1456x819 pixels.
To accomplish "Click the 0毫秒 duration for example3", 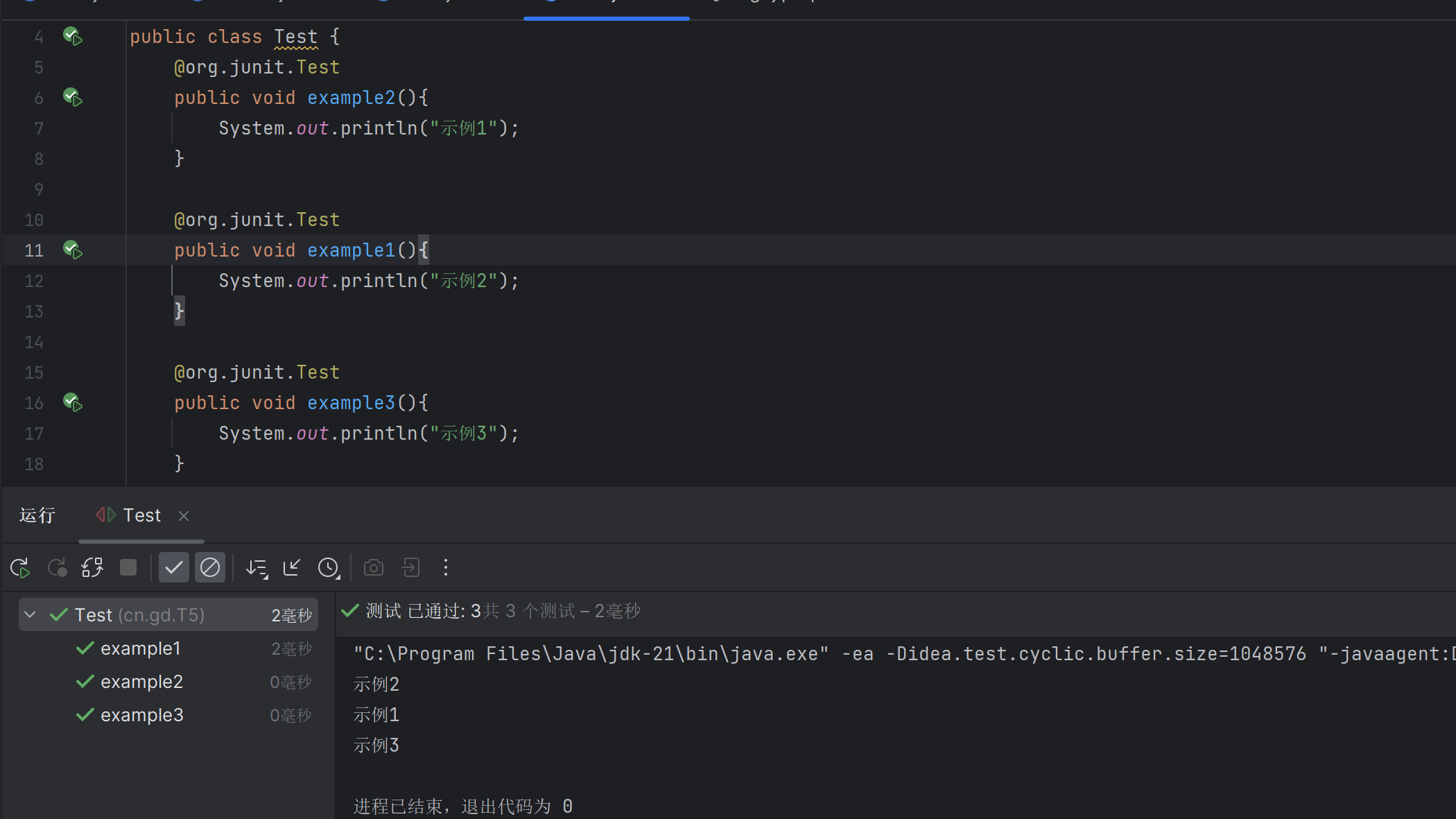I will pos(291,716).
